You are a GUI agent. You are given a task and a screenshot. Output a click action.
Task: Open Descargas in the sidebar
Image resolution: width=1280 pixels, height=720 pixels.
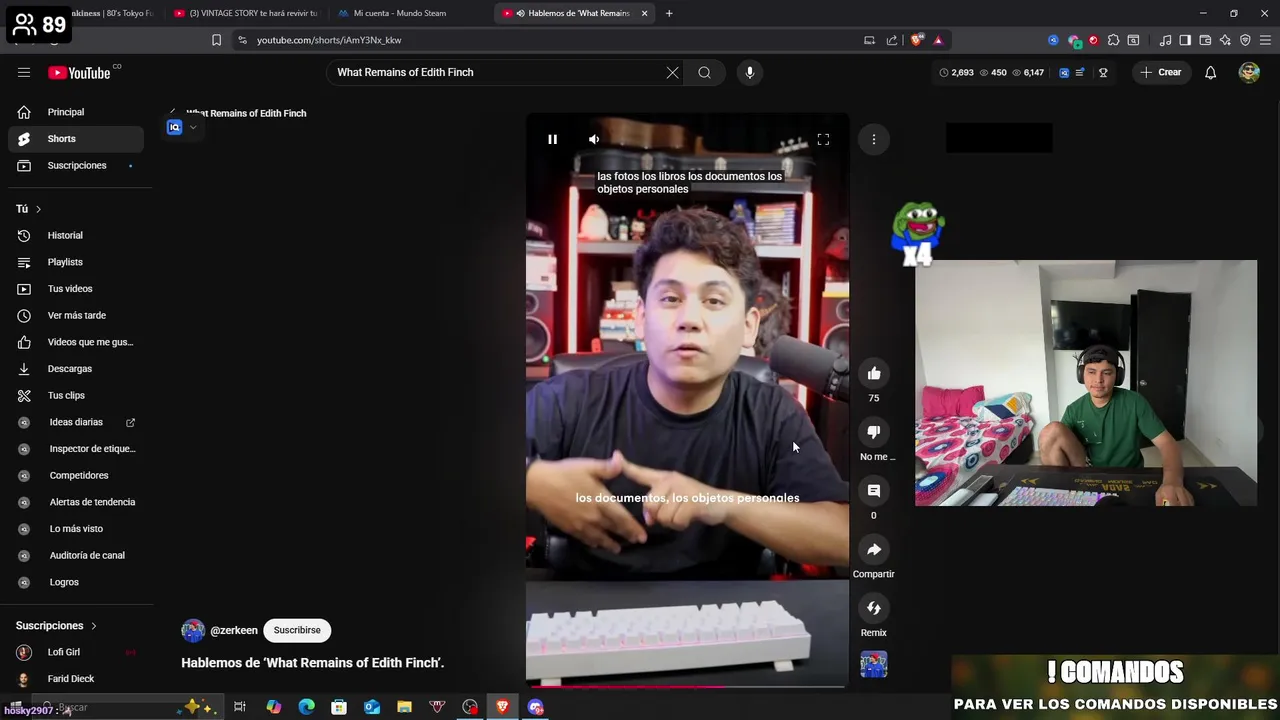[76, 369]
